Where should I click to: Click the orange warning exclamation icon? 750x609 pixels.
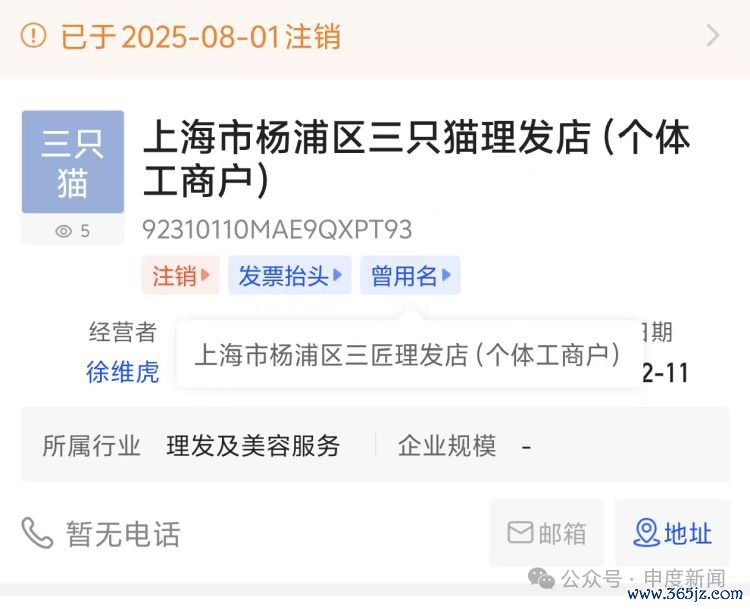33,35
